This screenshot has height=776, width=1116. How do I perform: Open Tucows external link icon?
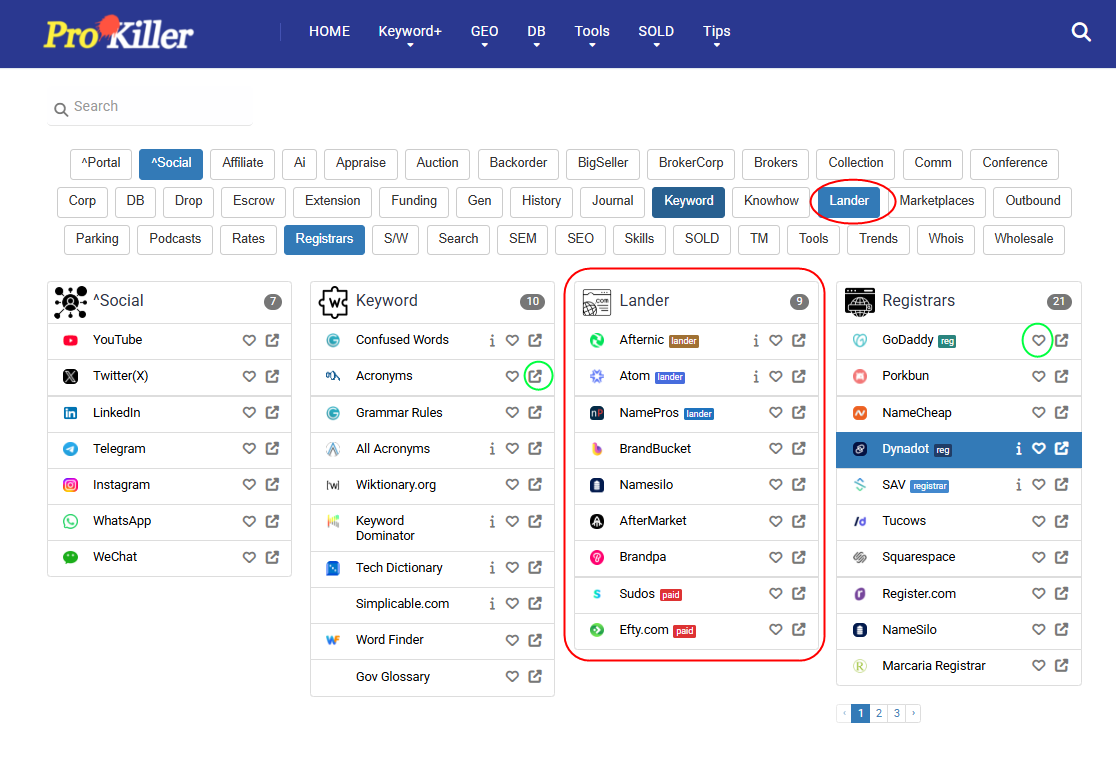[x=1061, y=521]
